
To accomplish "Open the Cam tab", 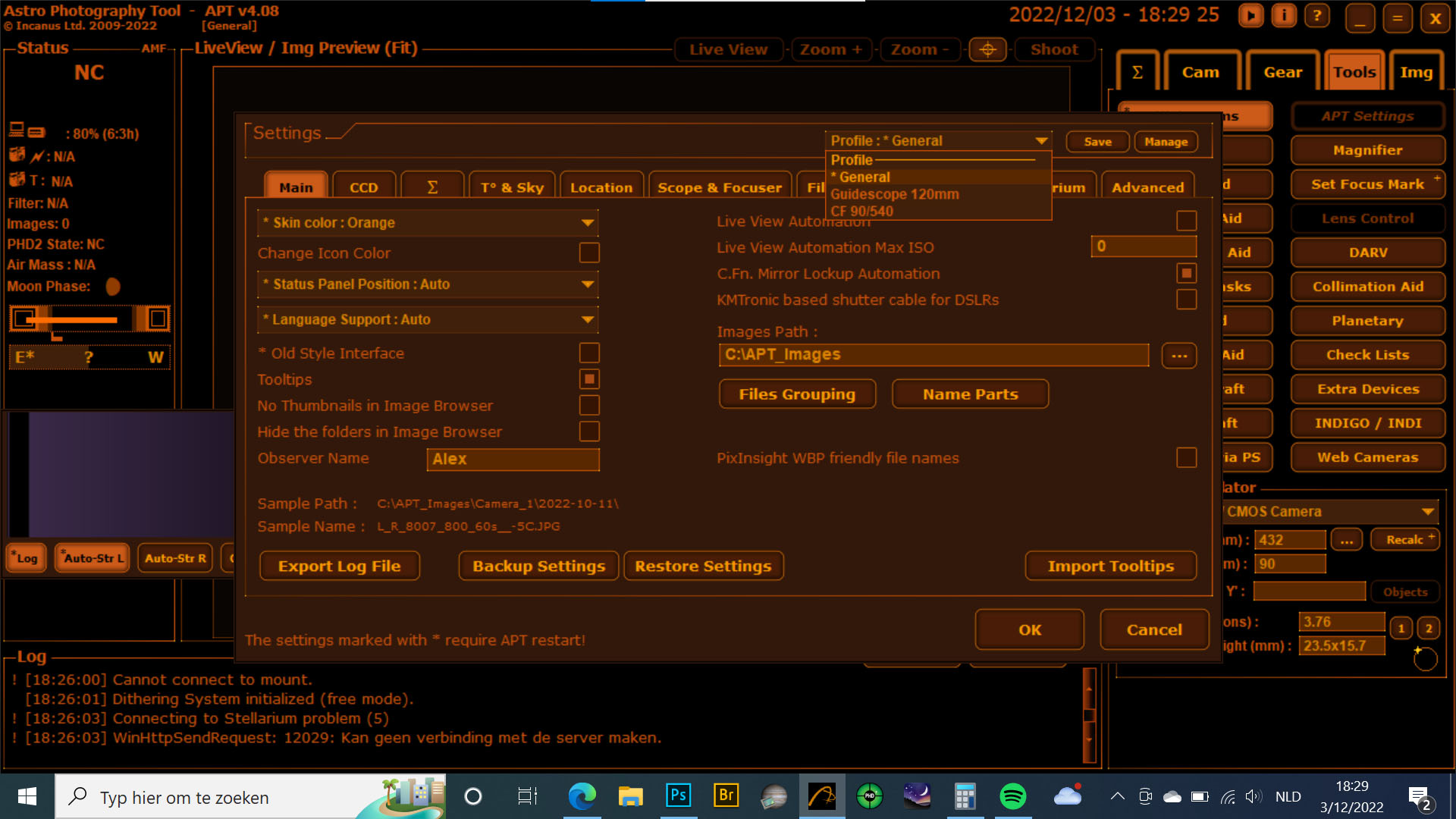I will pos(1200,72).
